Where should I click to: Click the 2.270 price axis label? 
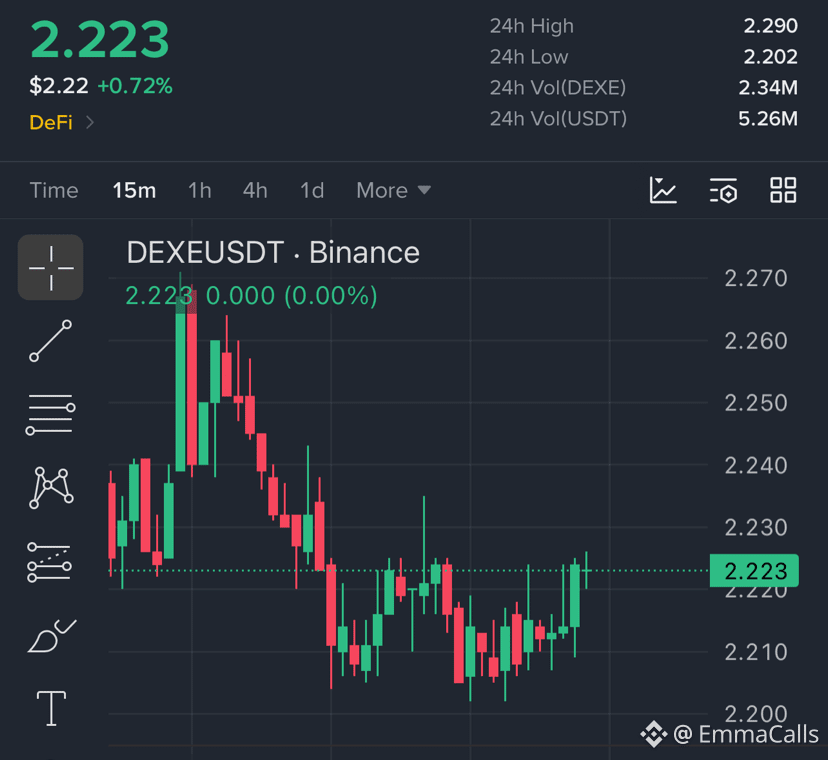[x=756, y=278]
